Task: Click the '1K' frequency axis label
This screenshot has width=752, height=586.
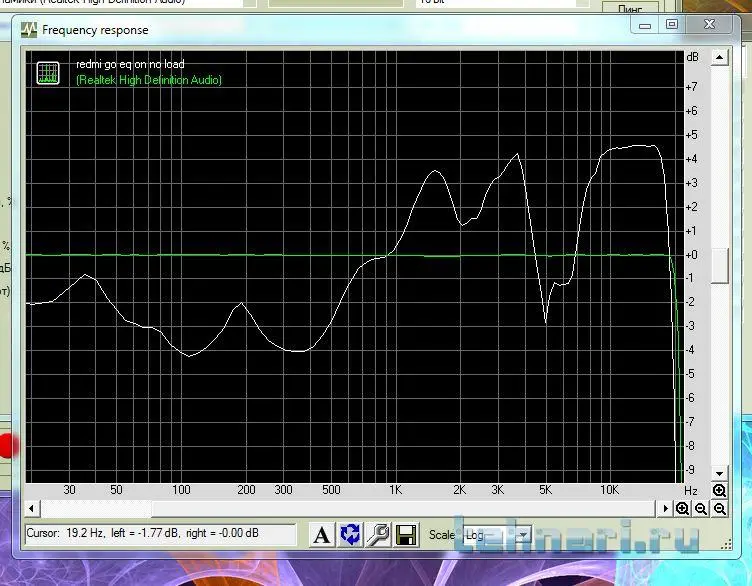Action: pyautogui.click(x=395, y=490)
